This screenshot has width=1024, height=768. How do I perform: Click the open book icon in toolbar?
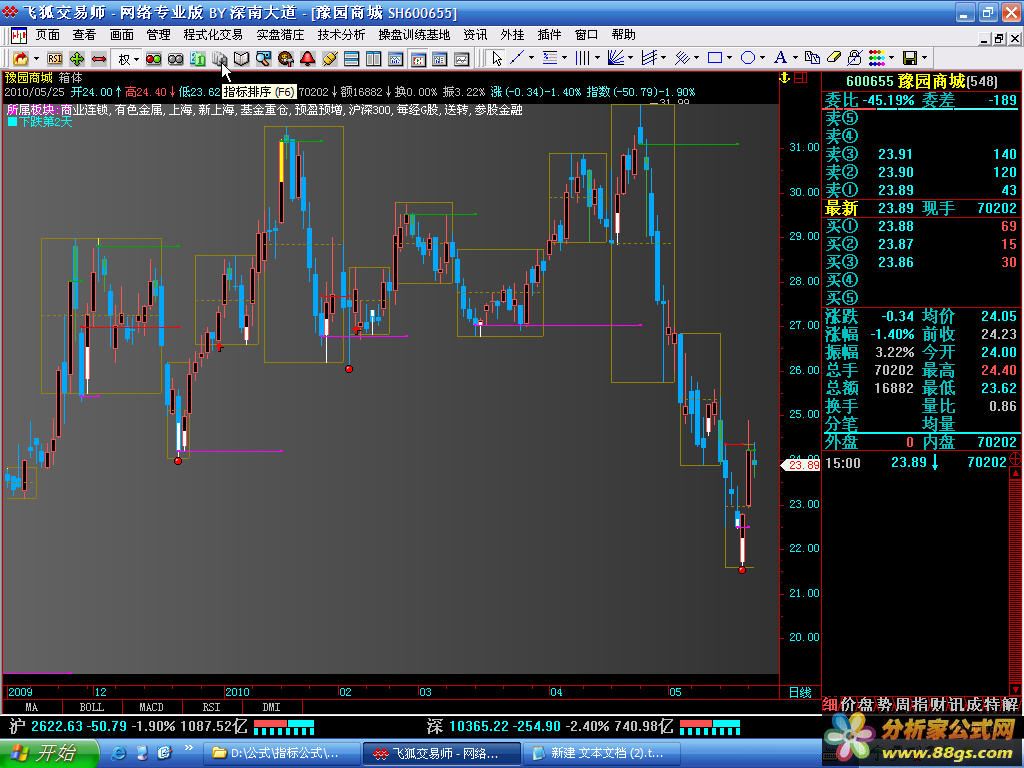coord(241,59)
